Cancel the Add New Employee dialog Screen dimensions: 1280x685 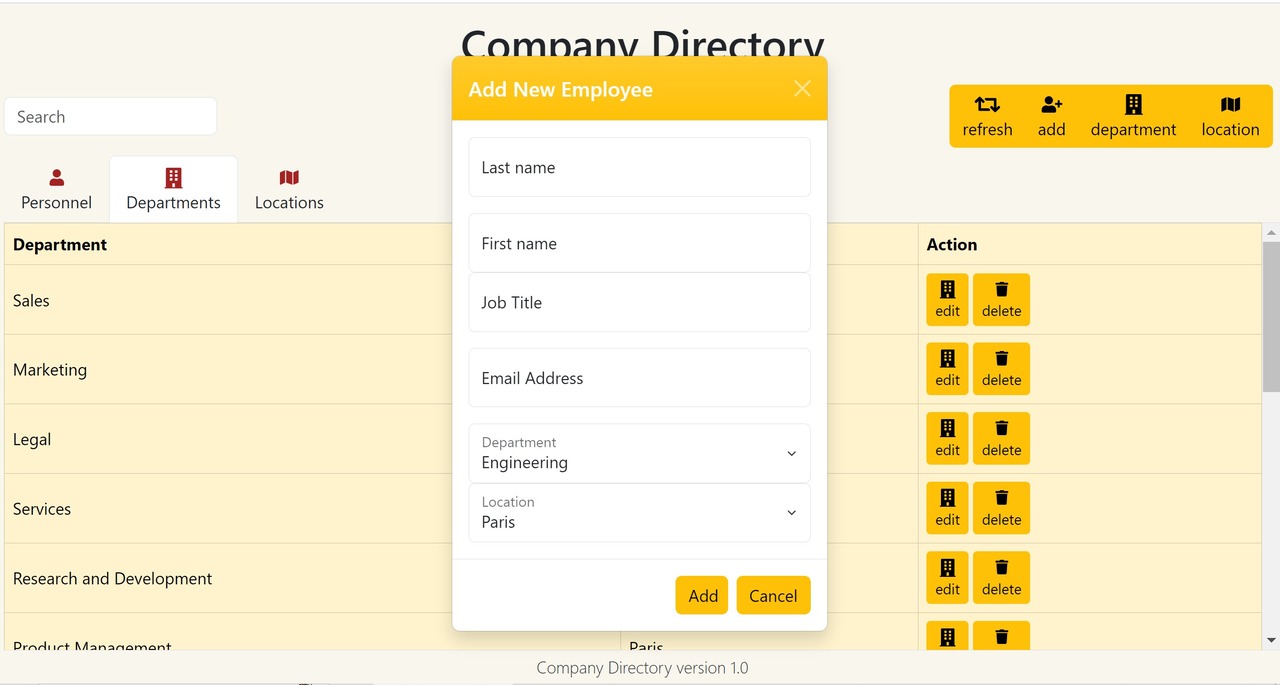[x=773, y=595]
